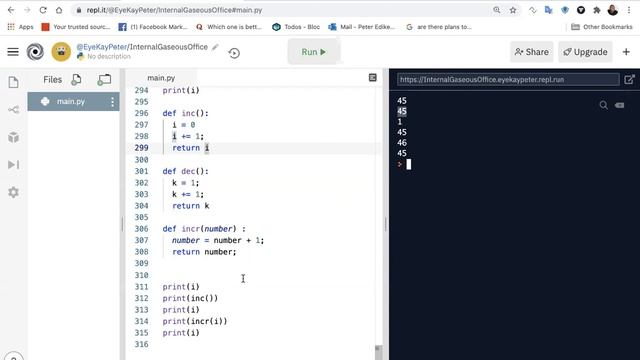Open the browser home page
The image size is (640, 360).
coord(59,10)
